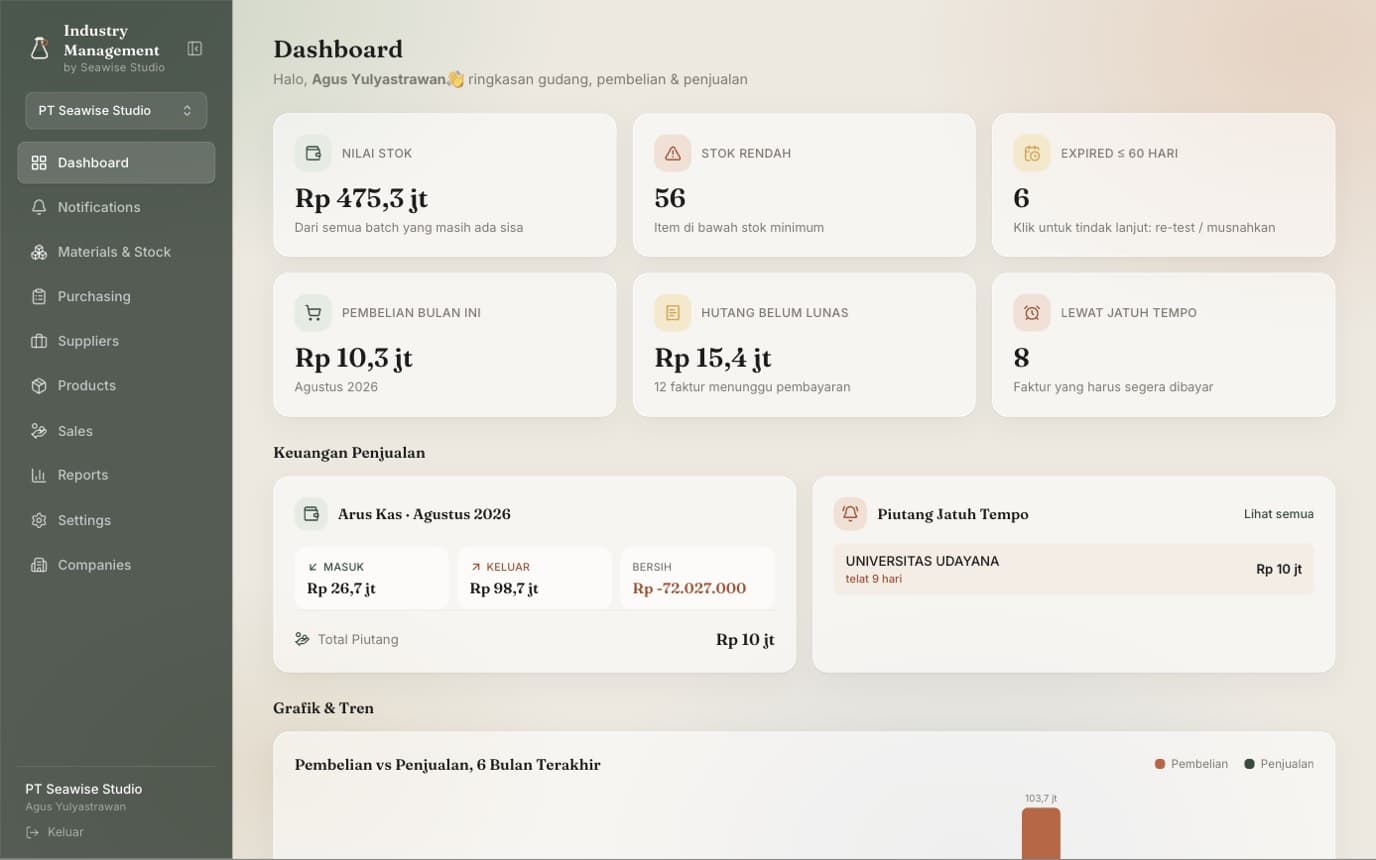Viewport: 1376px width, 860px height.
Task: Click the wallet icon on Nilai Stok card
Action: tap(313, 153)
